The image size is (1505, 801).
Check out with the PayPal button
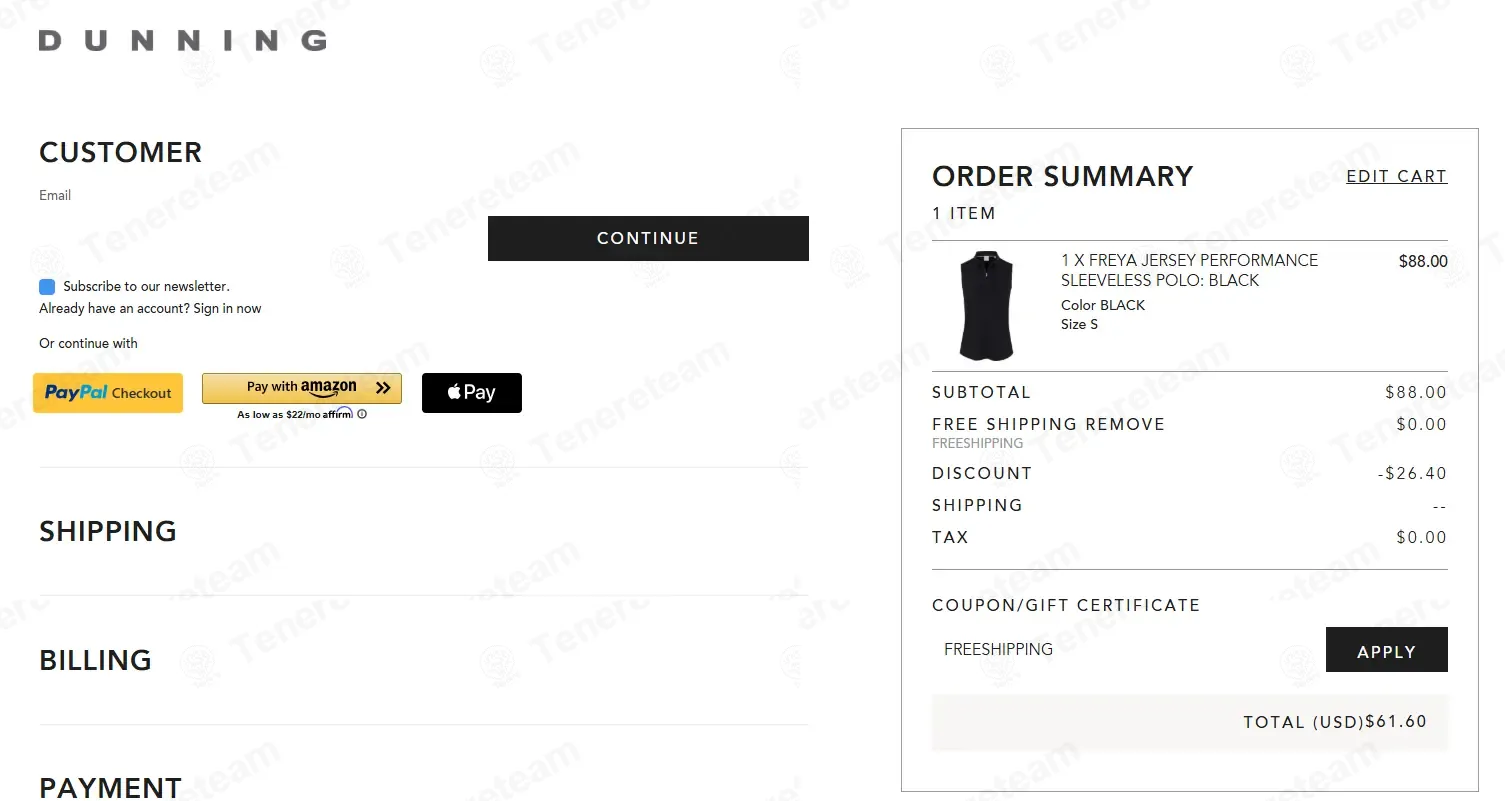108,393
